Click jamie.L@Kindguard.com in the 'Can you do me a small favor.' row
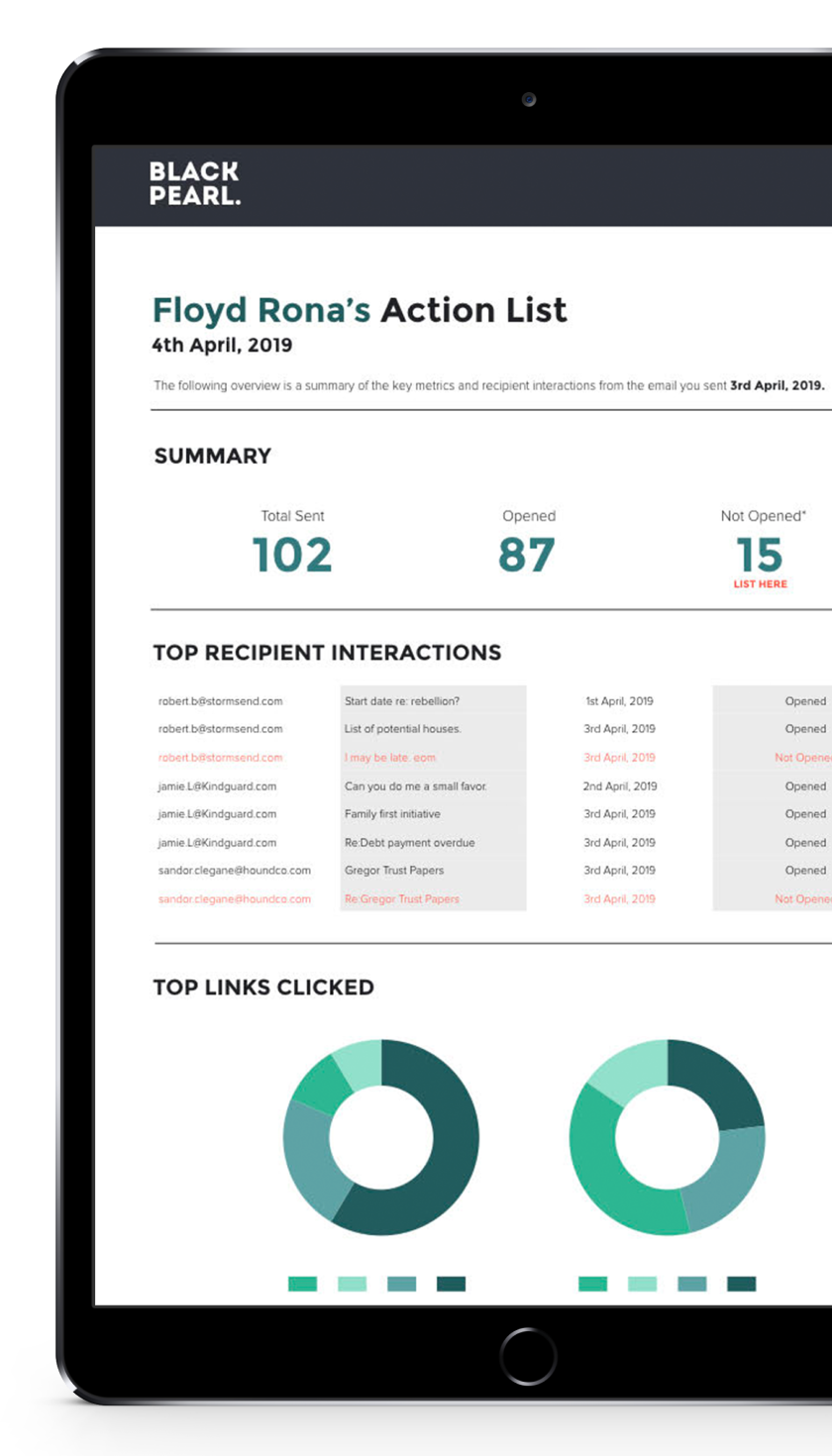Viewport: 832px width, 1456px height. [218, 786]
